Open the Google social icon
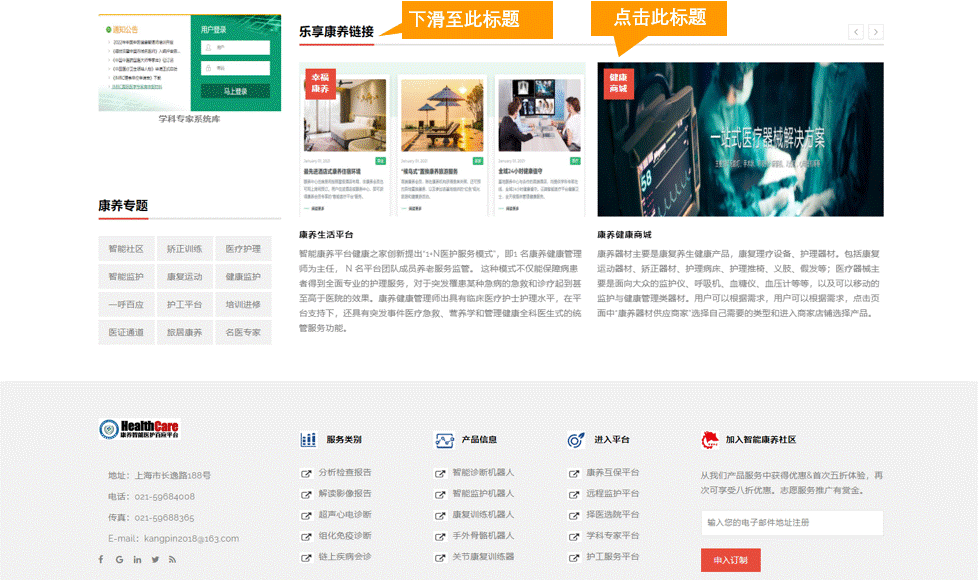 tap(119, 559)
